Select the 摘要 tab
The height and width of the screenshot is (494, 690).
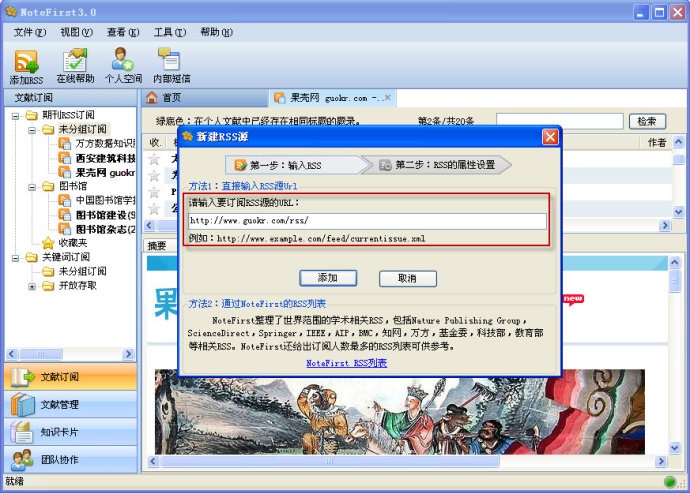157,245
